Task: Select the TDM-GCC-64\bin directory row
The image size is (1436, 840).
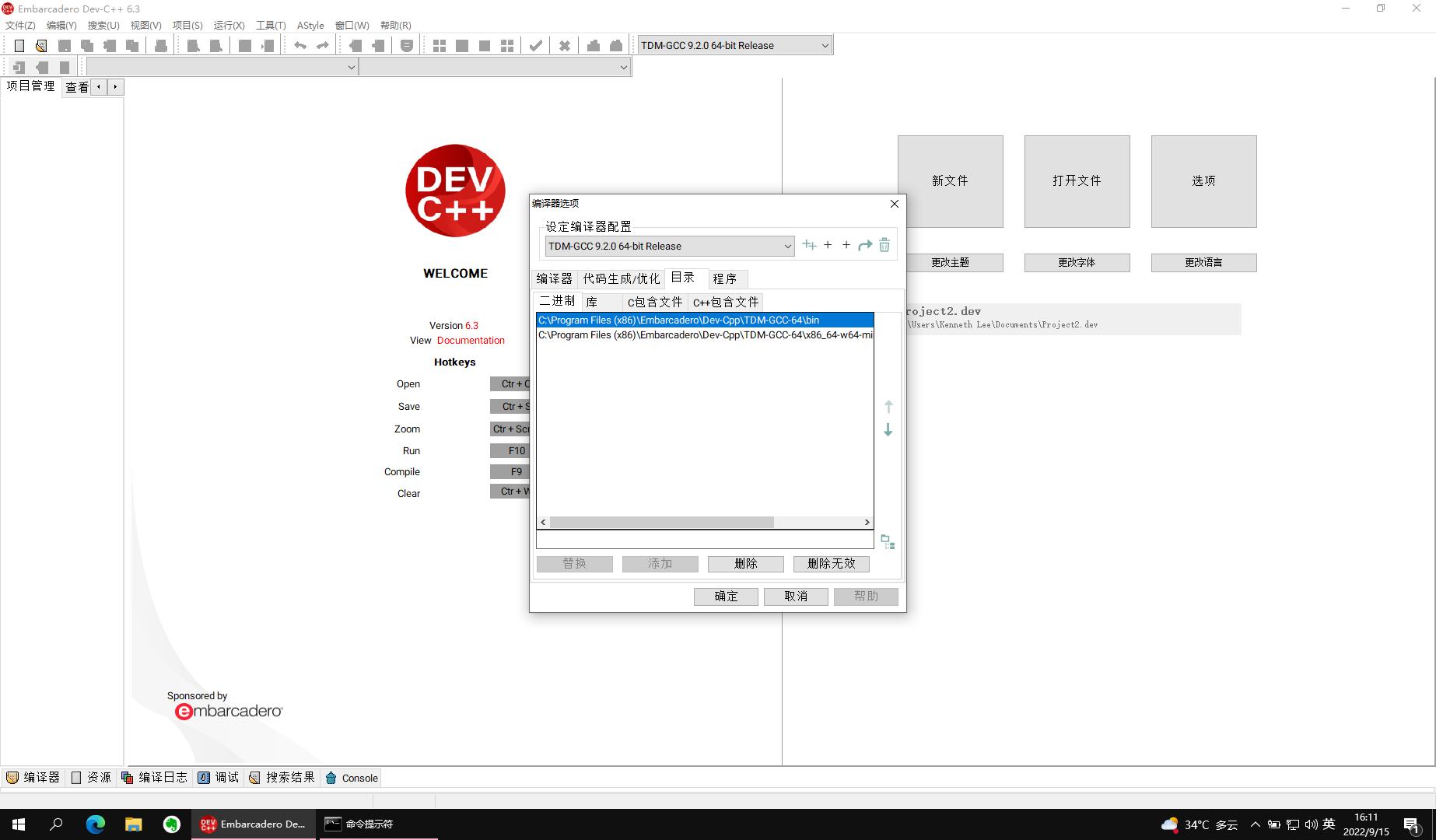Action: 705,320
